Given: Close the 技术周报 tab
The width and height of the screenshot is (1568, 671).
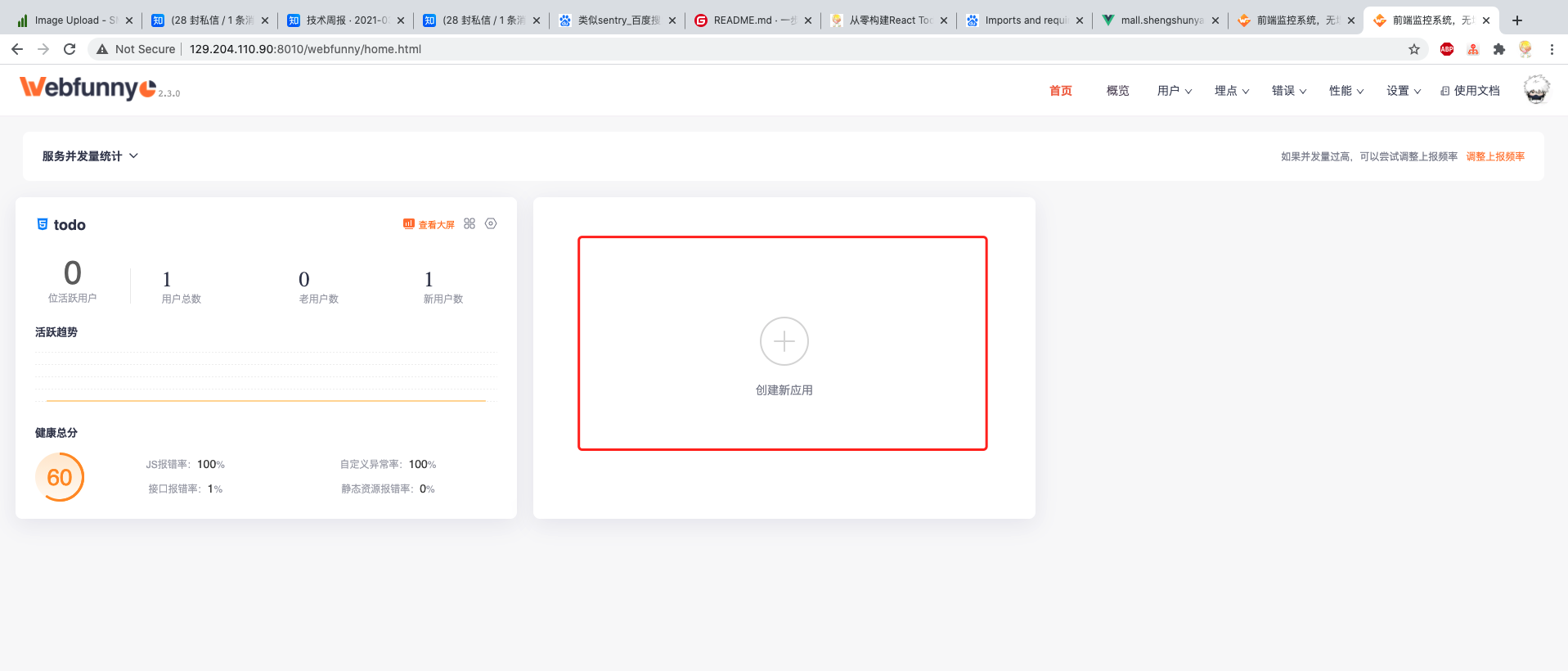Looking at the screenshot, I should (x=401, y=20).
